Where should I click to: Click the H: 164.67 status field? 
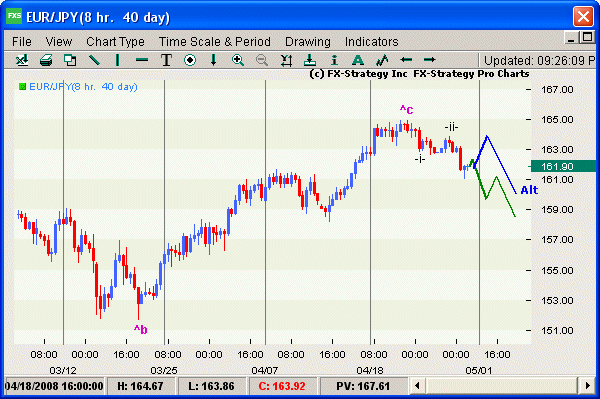[x=140, y=386]
